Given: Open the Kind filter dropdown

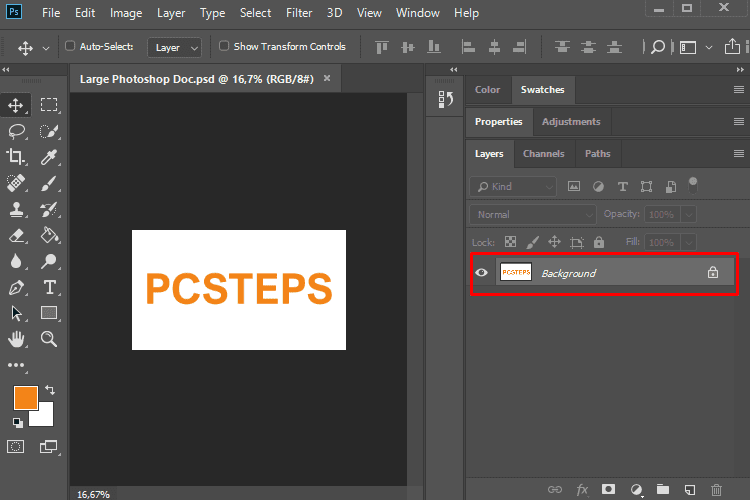Looking at the screenshot, I should tap(514, 187).
